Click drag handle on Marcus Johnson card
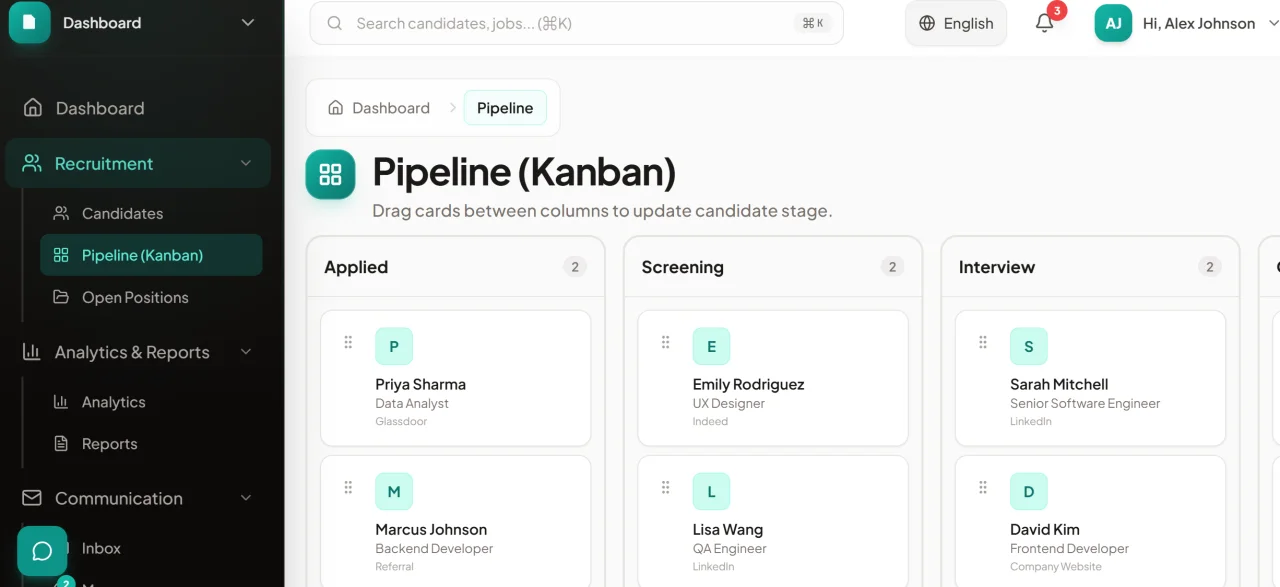 [348, 487]
